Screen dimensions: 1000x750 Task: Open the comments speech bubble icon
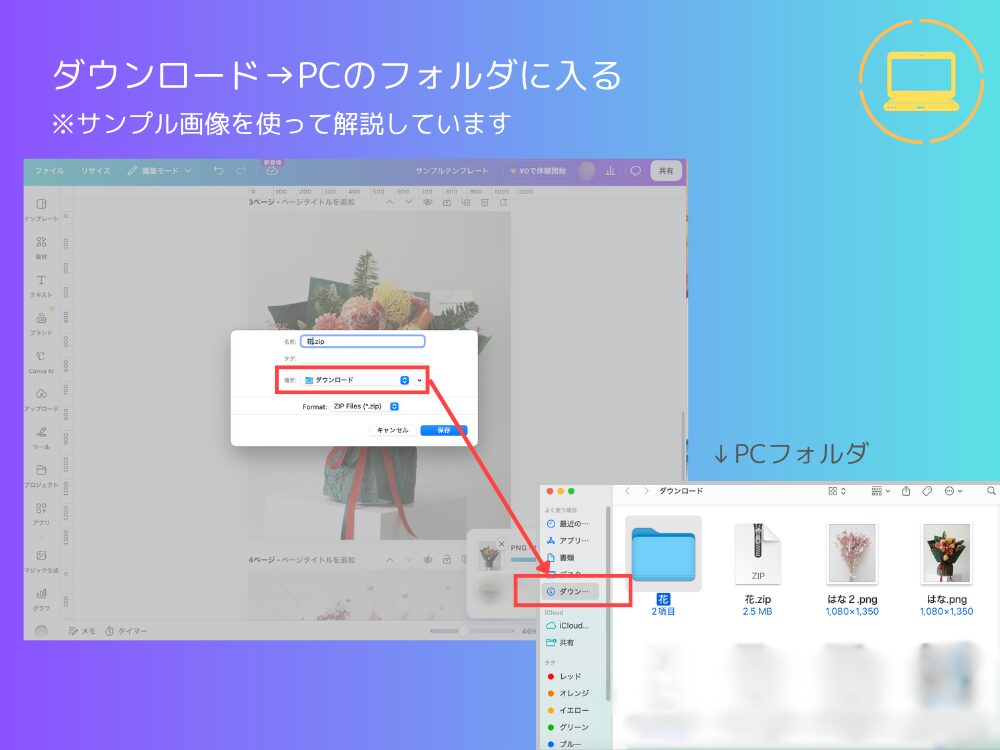[x=635, y=171]
